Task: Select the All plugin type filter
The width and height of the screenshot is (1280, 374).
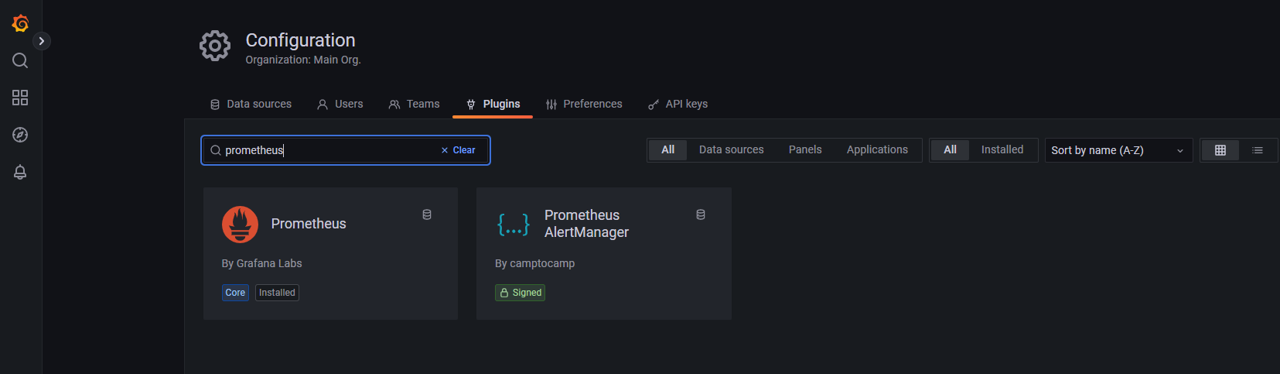Action: click(668, 150)
